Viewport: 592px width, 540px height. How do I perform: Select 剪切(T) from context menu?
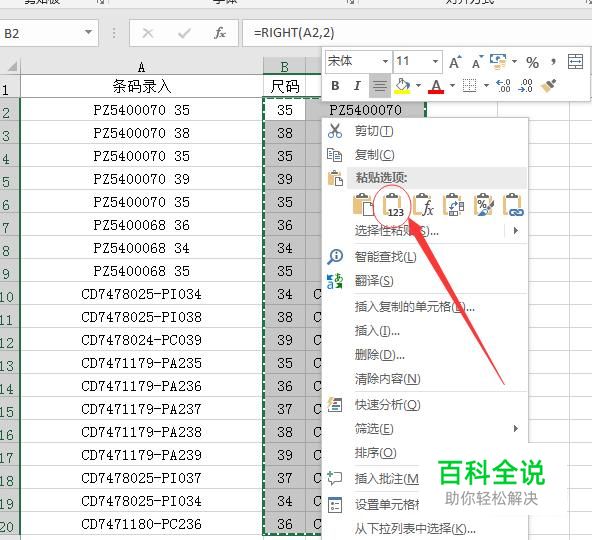click(425, 131)
